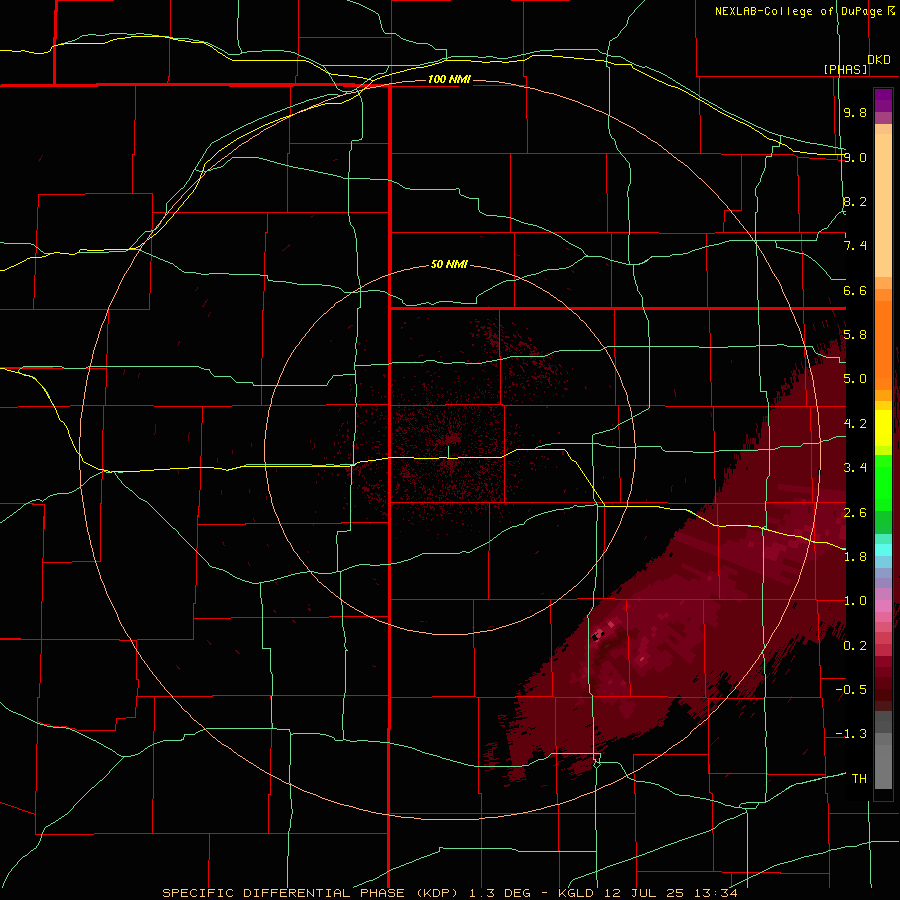The width and height of the screenshot is (900, 900).
Task: Click the 6.6 scale value
Action: pyautogui.click(x=855, y=290)
